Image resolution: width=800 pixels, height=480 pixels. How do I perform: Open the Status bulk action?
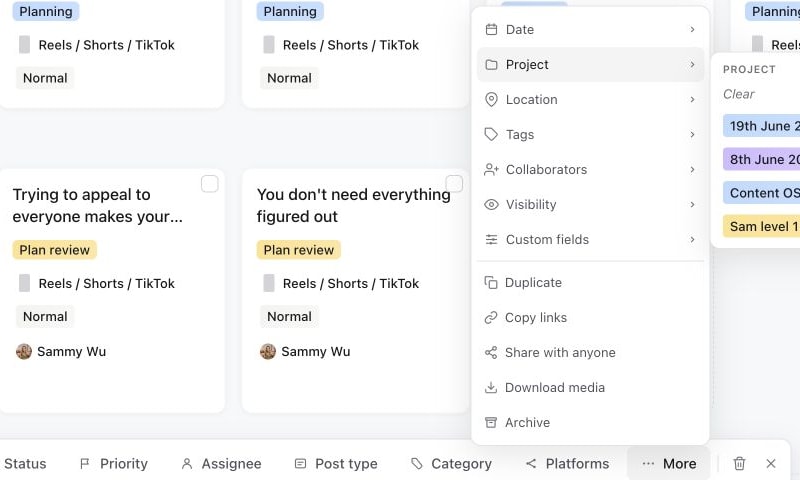[x=24, y=463]
